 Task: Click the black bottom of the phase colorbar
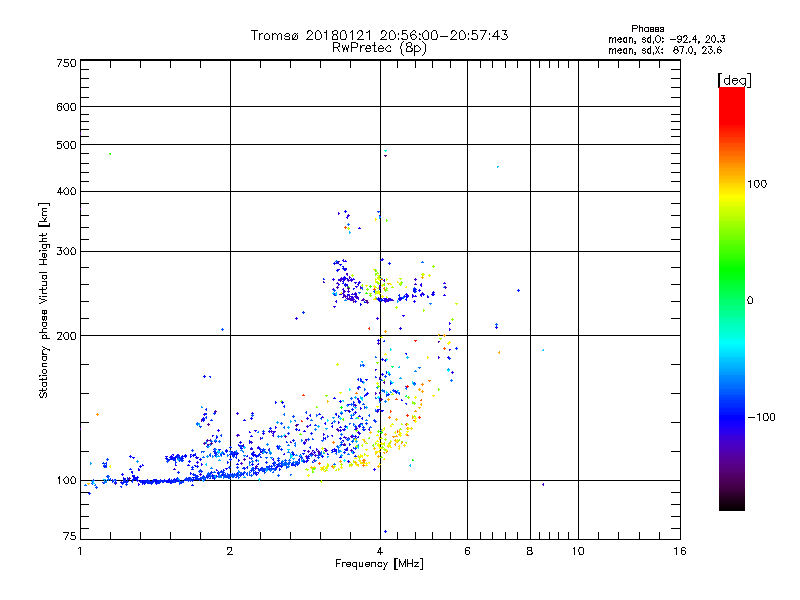pos(732,503)
